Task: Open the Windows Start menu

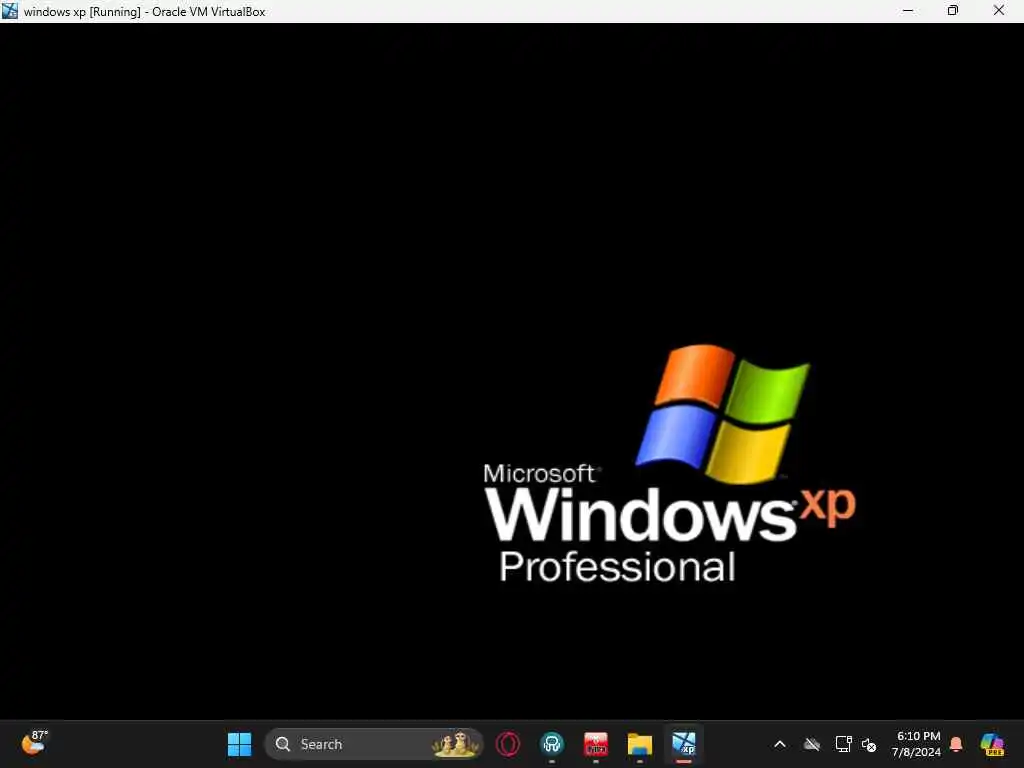Action: point(239,744)
